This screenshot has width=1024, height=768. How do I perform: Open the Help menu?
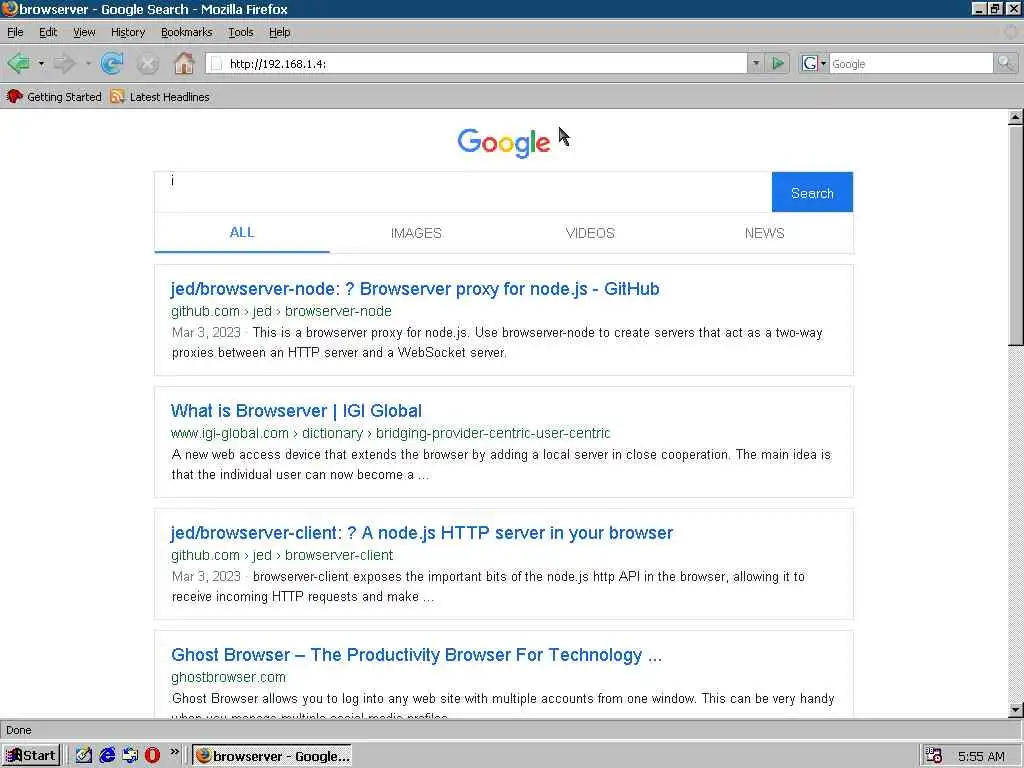280,32
